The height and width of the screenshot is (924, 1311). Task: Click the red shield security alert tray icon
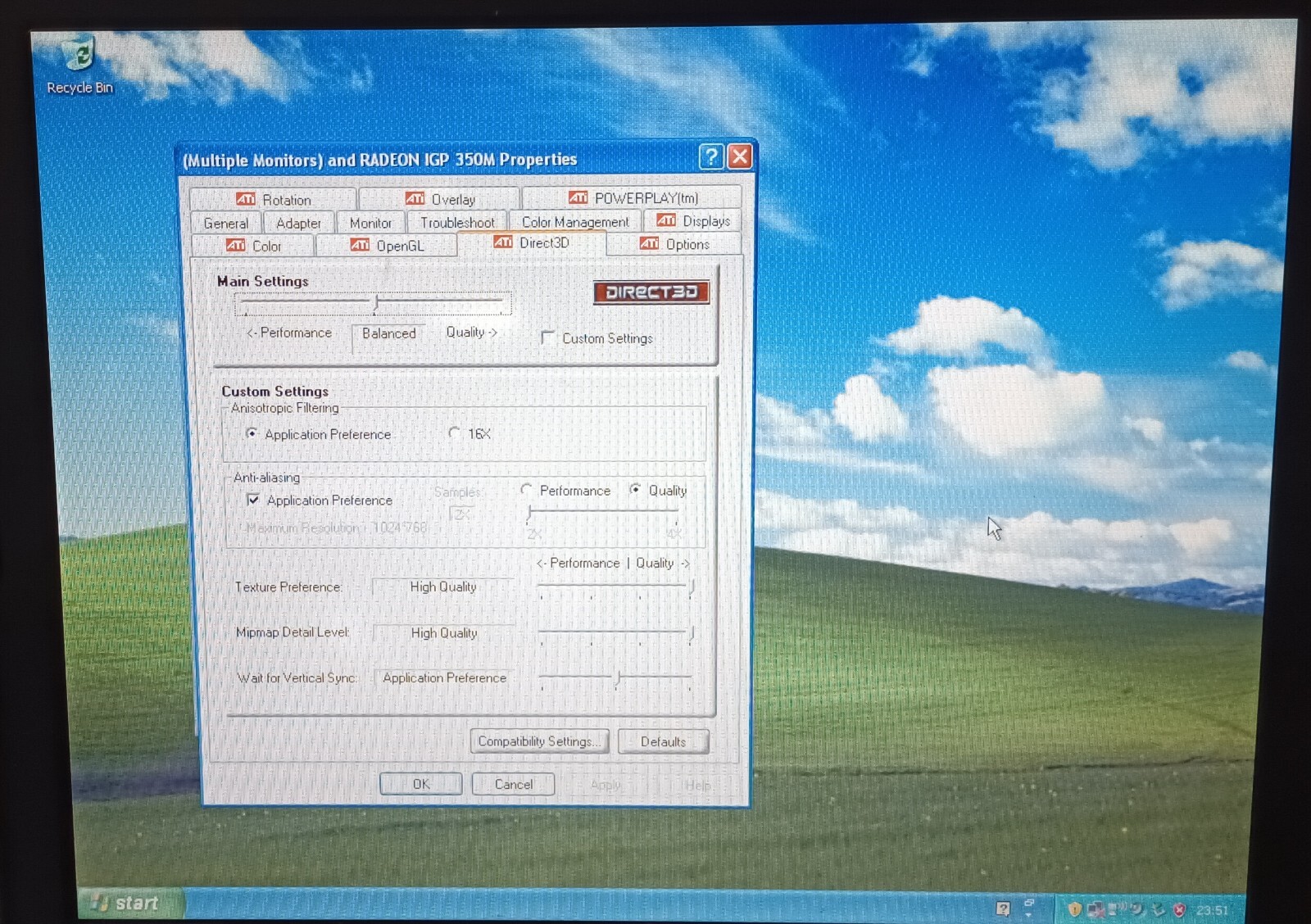point(1179,909)
